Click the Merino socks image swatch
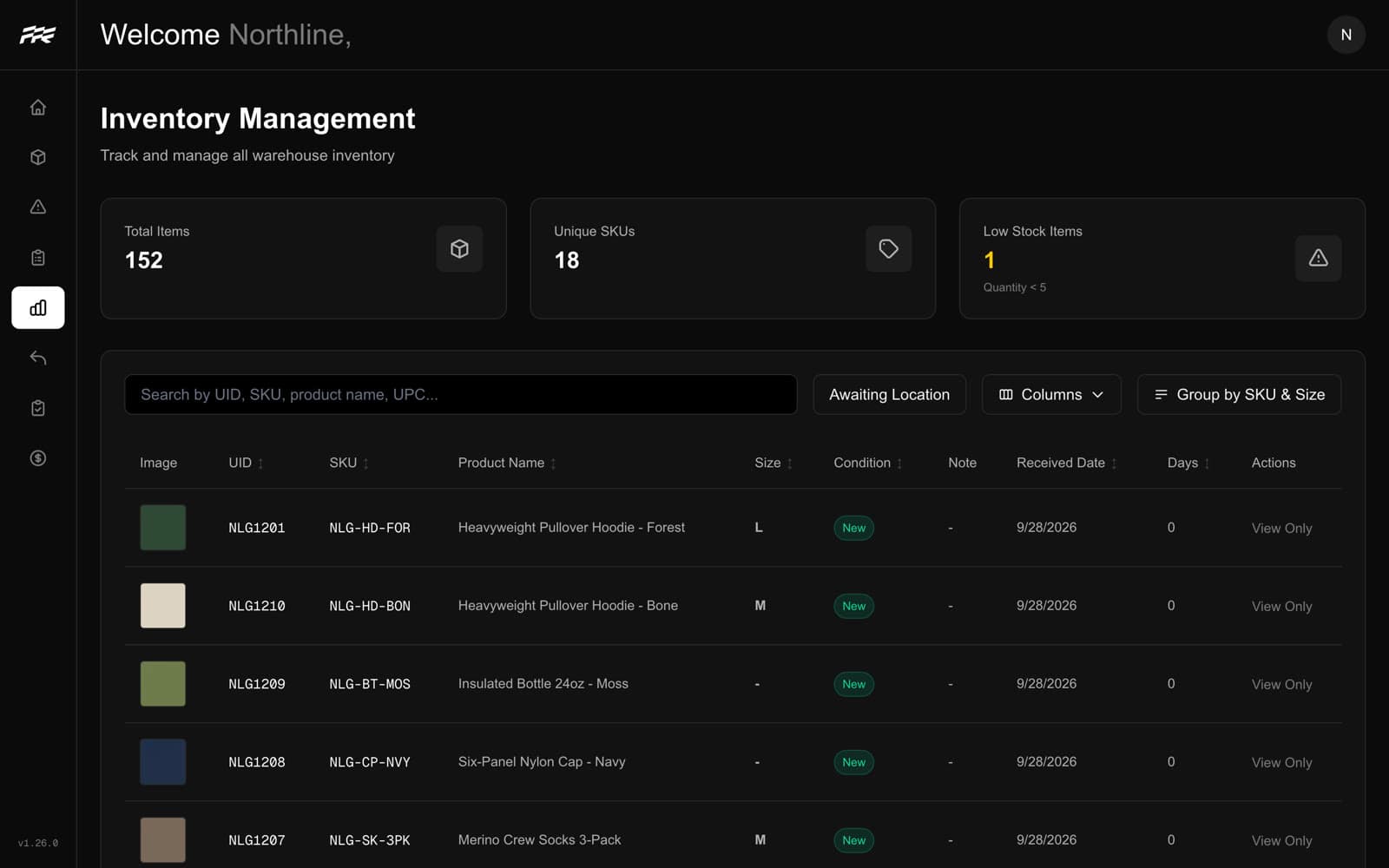The height and width of the screenshot is (868, 1389). (163, 839)
